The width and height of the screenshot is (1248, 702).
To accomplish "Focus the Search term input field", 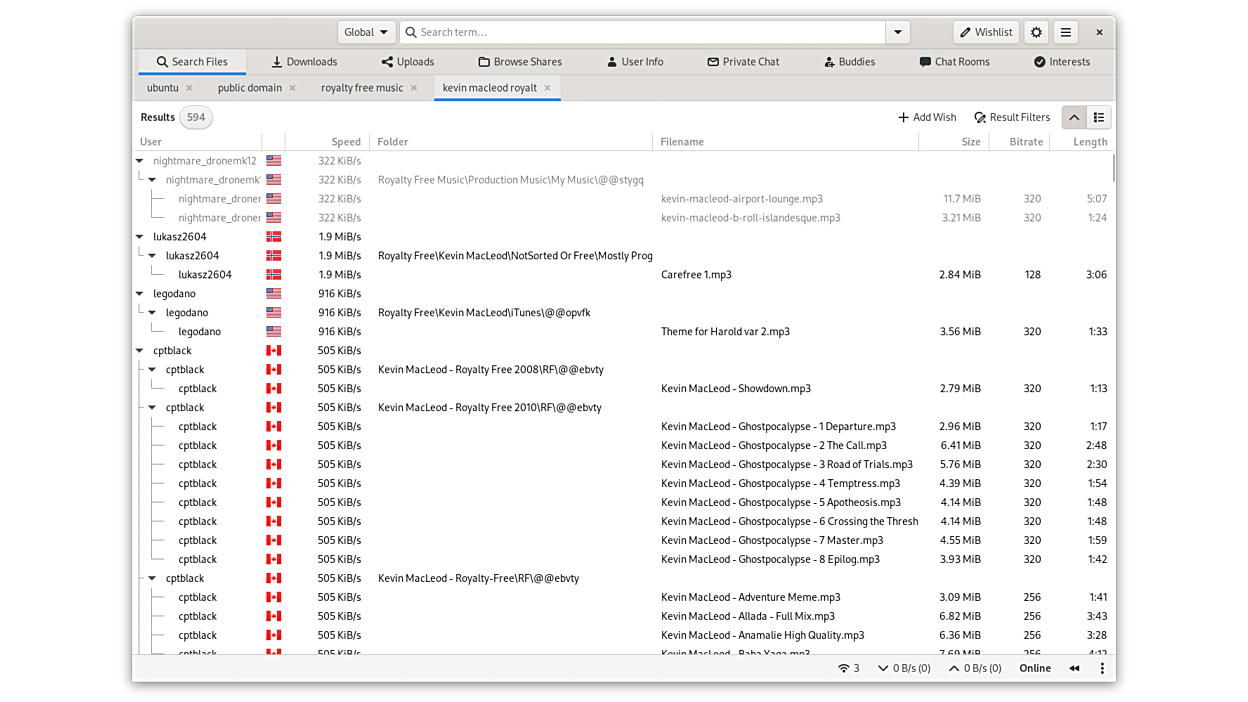I will 643,32.
